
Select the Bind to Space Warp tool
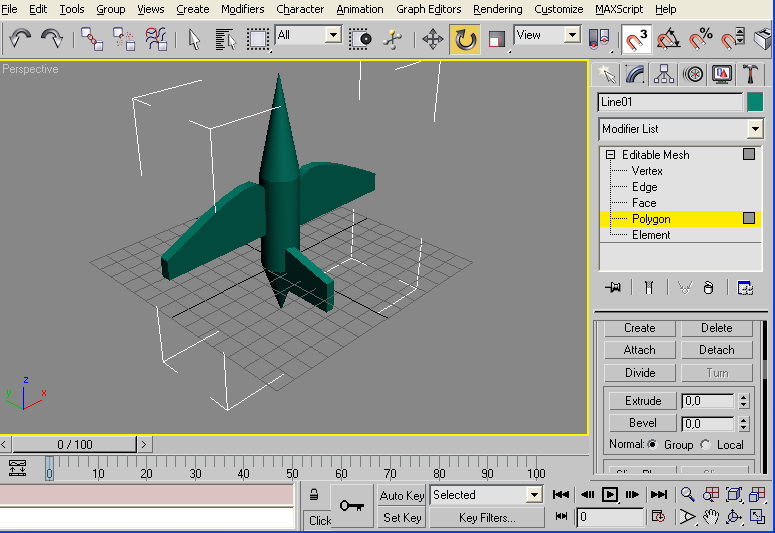pyautogui.click(x=156, y=39)
